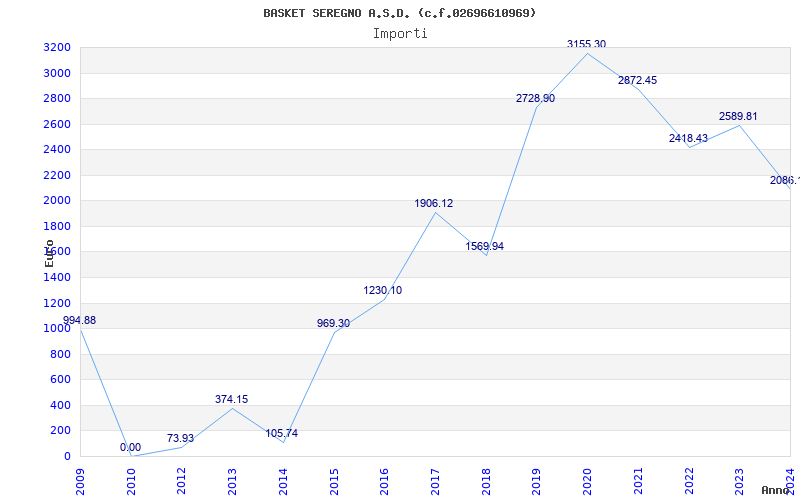
Task: Click the x-axis year 2009
Action: coord(80,482)
